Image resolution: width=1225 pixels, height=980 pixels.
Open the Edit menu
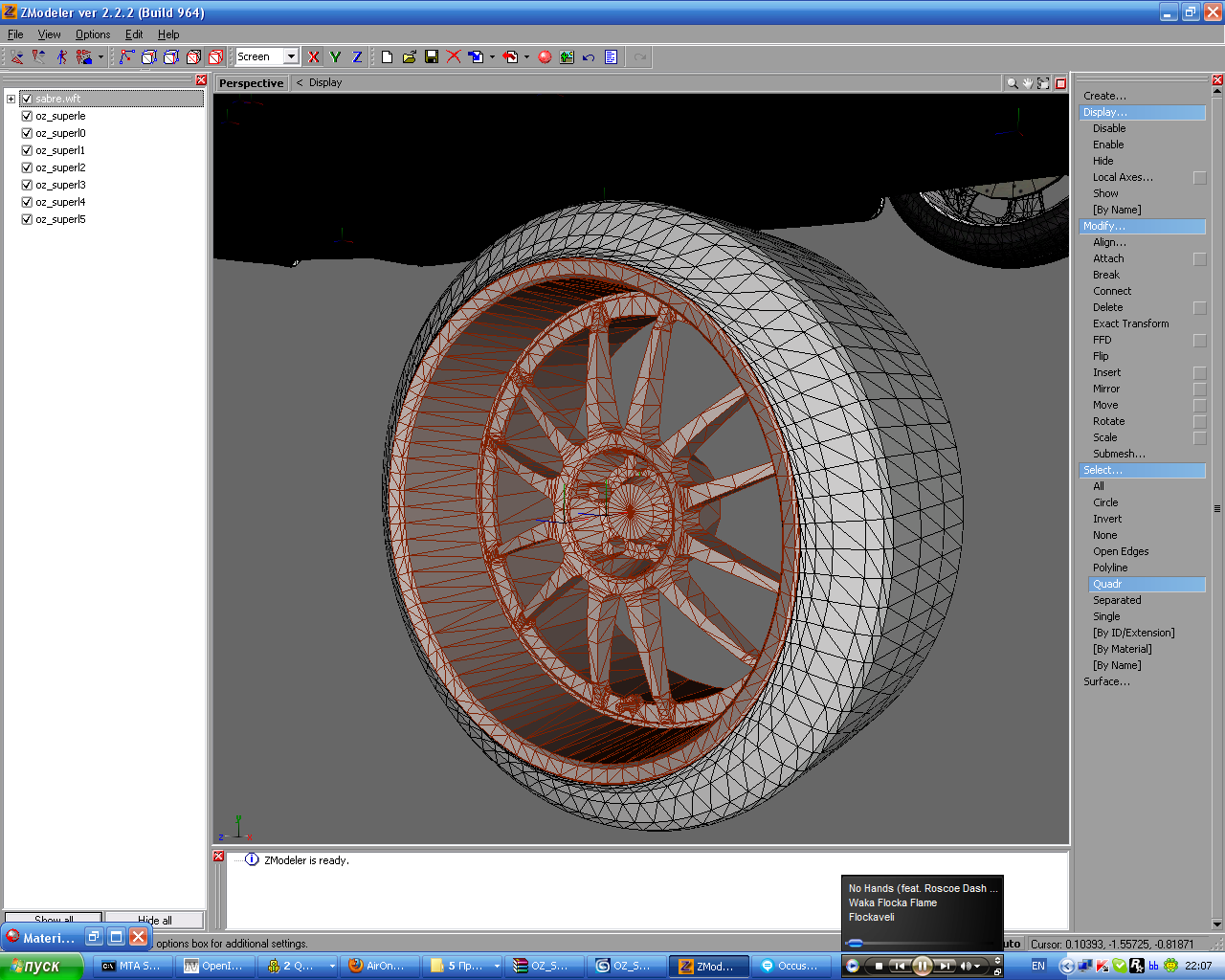tap(134, 34)
